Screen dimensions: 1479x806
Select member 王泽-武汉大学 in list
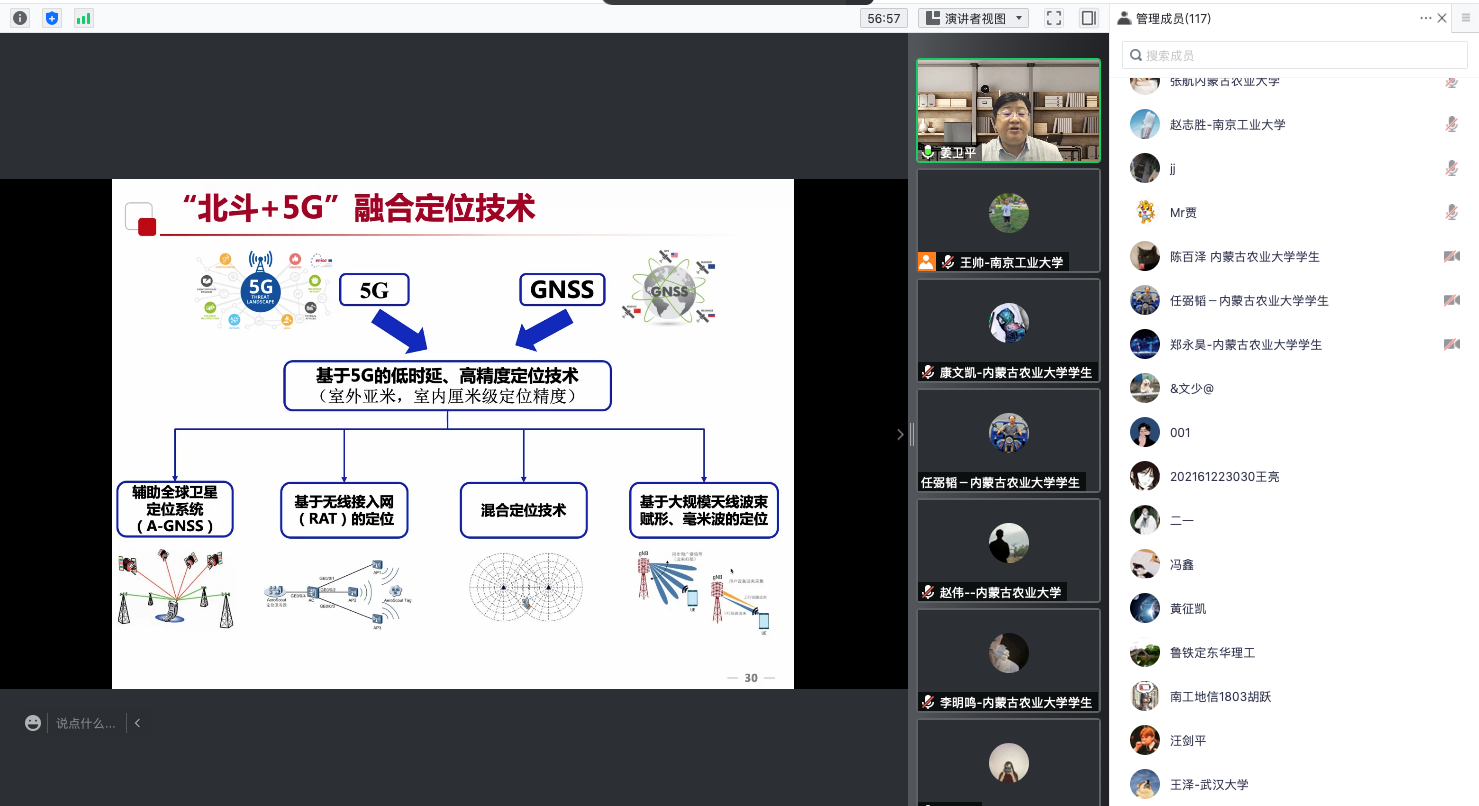[1209, 785]
